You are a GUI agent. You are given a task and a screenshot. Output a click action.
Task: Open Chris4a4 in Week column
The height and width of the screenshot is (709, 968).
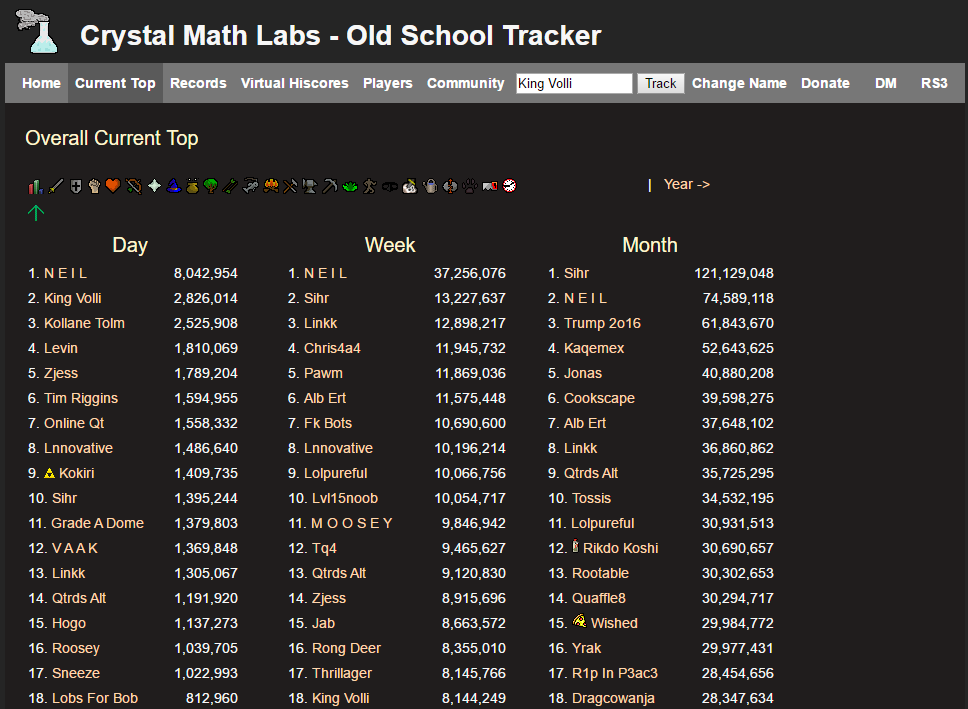pyautogui.click(x=332, y=348)
